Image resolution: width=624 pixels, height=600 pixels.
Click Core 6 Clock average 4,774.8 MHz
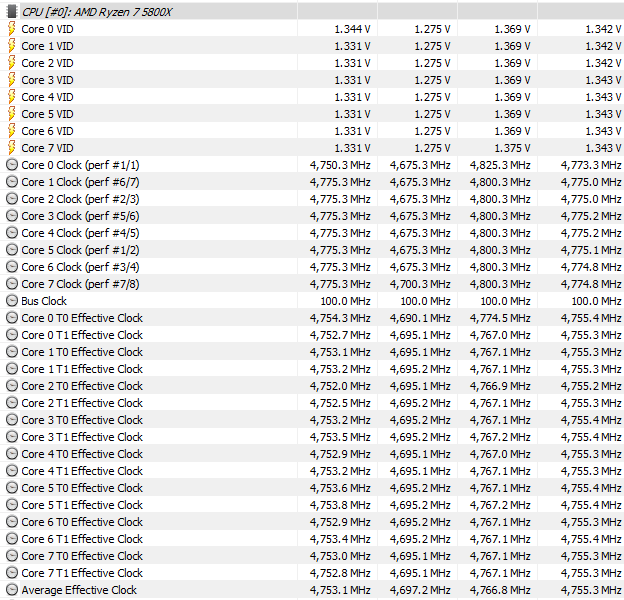click(591, 267)
